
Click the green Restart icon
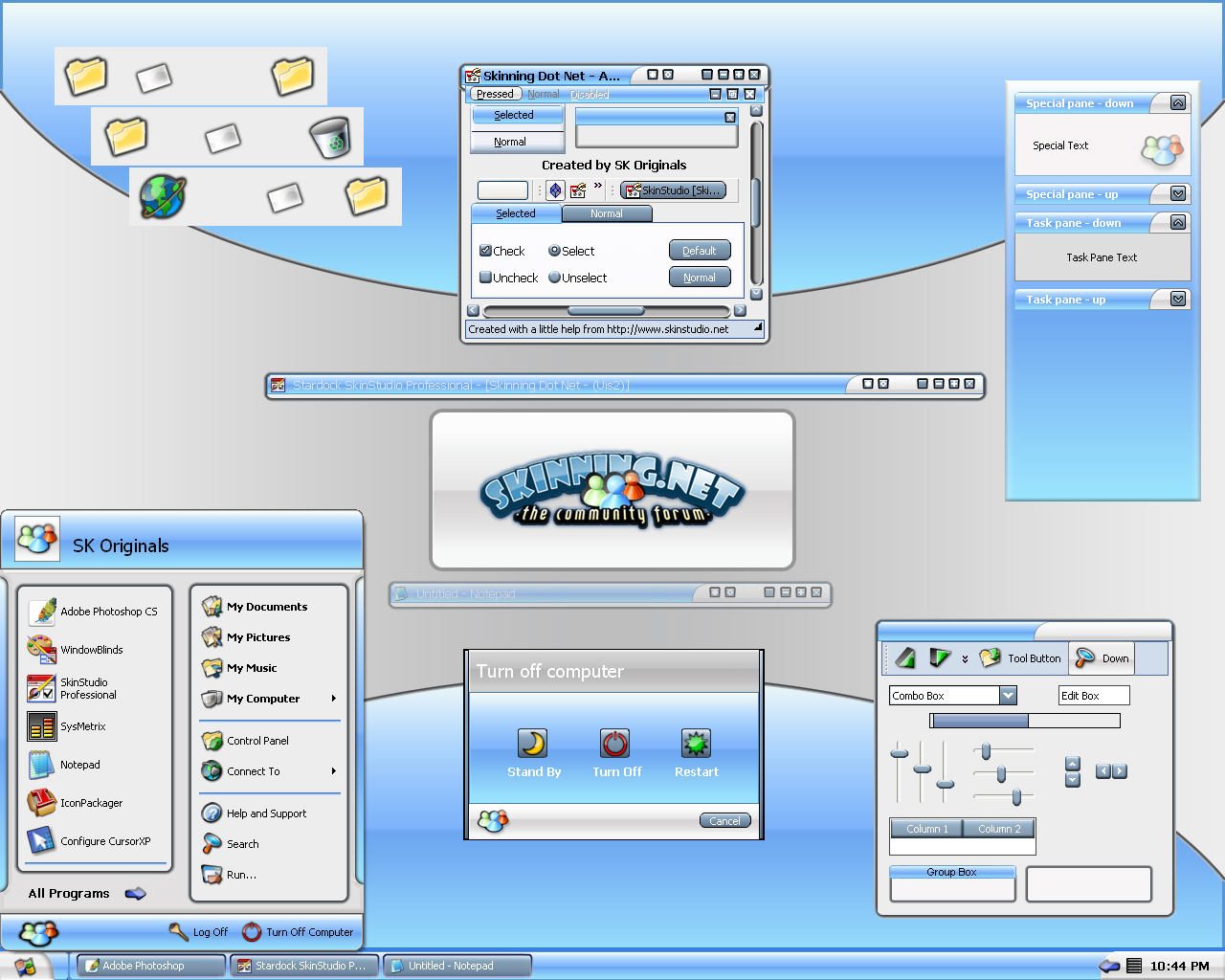696,744
